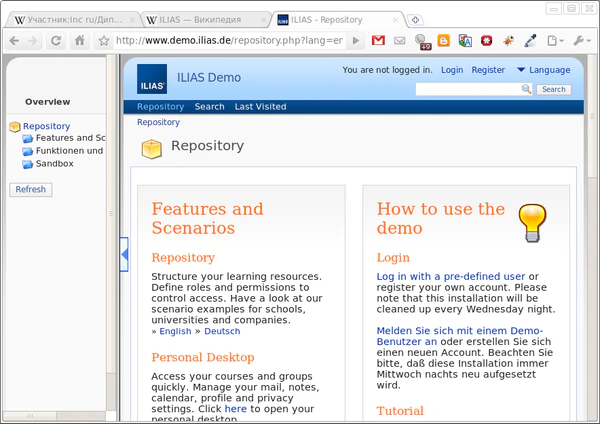
Task: Click the 'Log in with a pre-defined user' link
Action: coord(450,276)
